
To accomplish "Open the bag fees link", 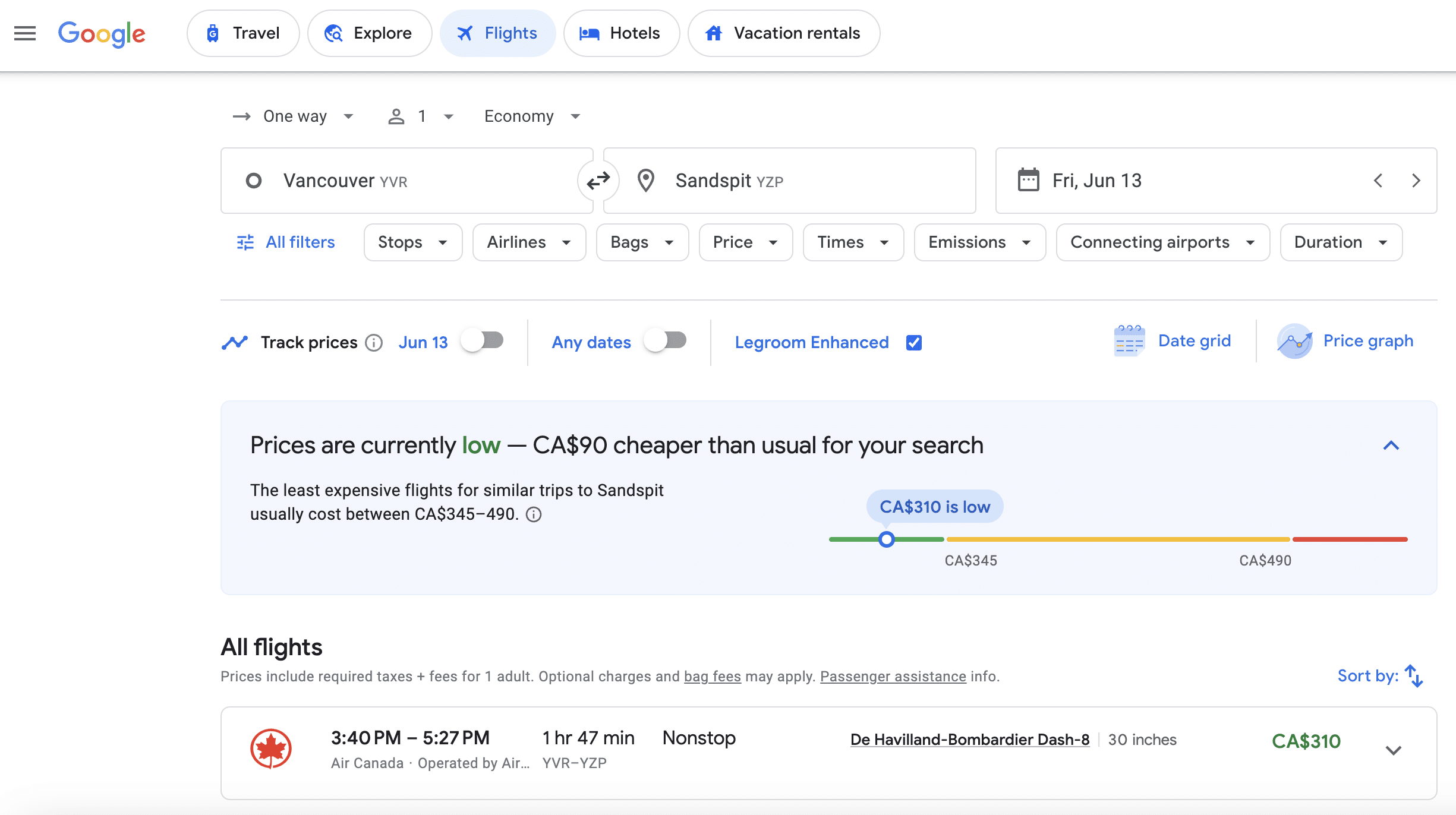I will point(712,677).
